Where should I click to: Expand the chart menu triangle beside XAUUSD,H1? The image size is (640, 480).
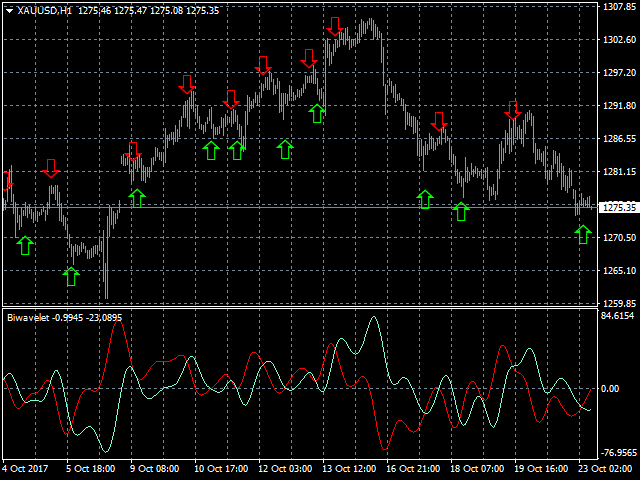[9, 11]
